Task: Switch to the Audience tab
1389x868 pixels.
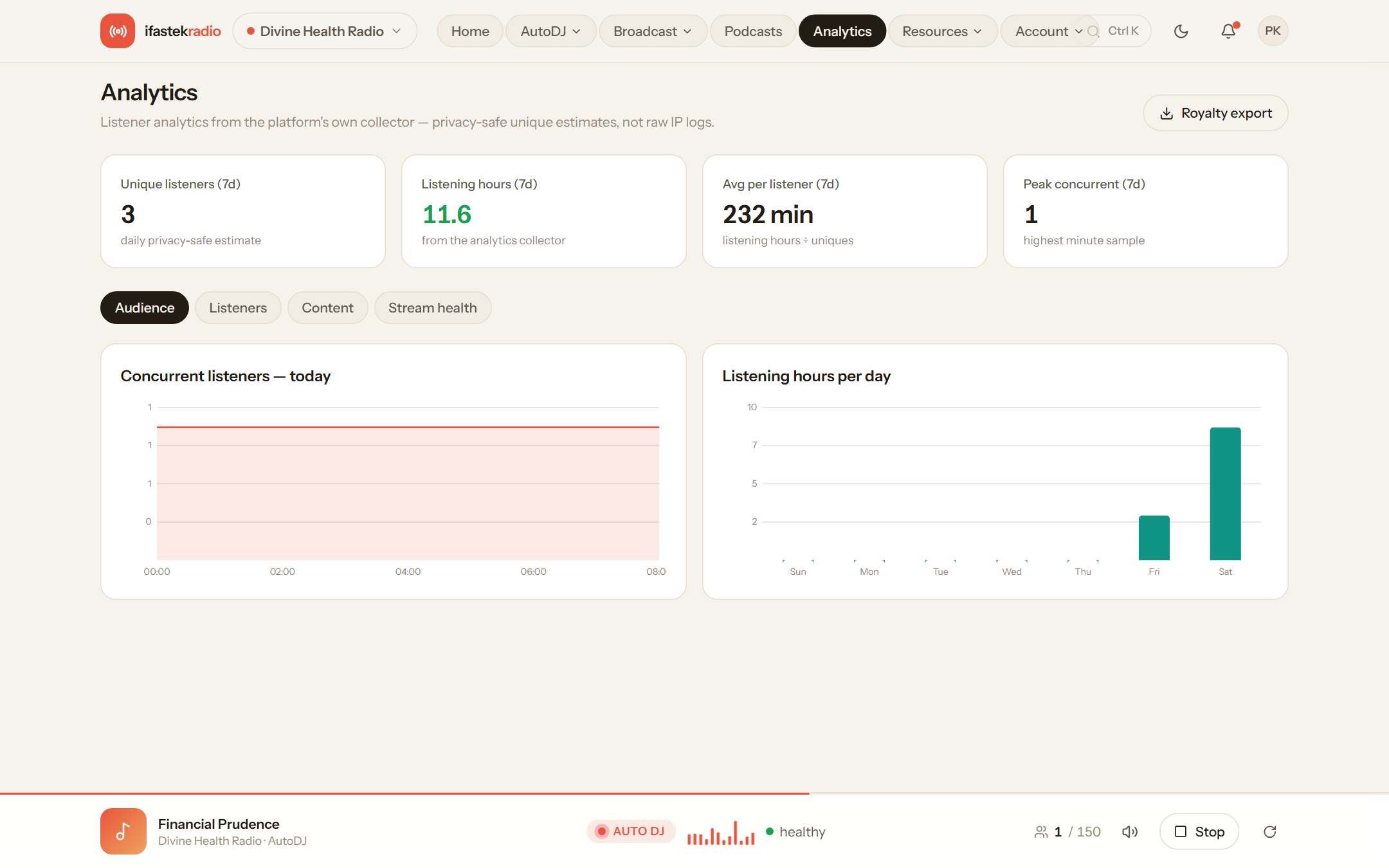Action: point(145,307)
